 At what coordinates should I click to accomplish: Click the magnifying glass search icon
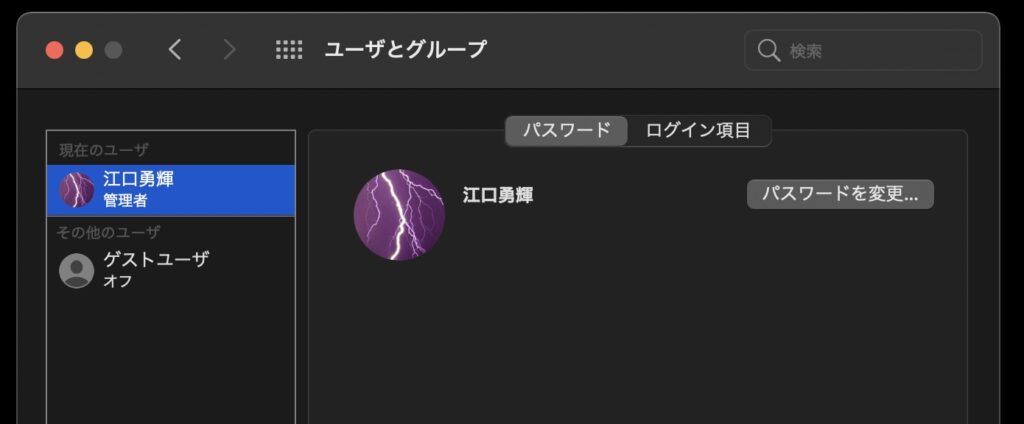769,50
